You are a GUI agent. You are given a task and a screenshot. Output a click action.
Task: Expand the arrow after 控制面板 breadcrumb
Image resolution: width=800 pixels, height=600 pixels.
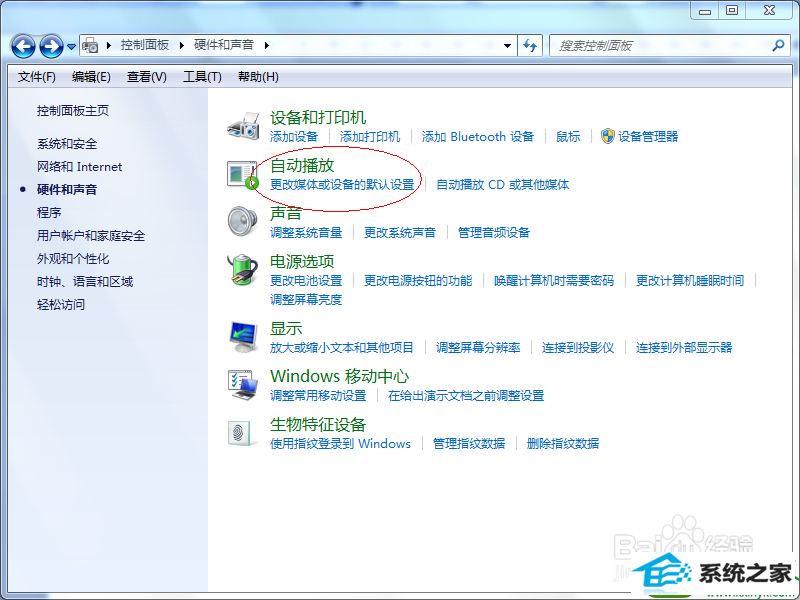tap(181, 45)
